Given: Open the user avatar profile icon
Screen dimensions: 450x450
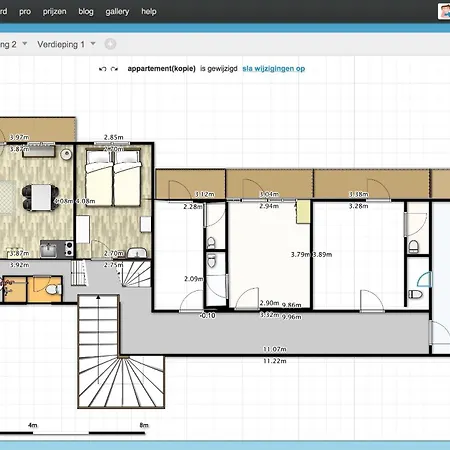Looking at the screenshot, I should click(444, 11).
